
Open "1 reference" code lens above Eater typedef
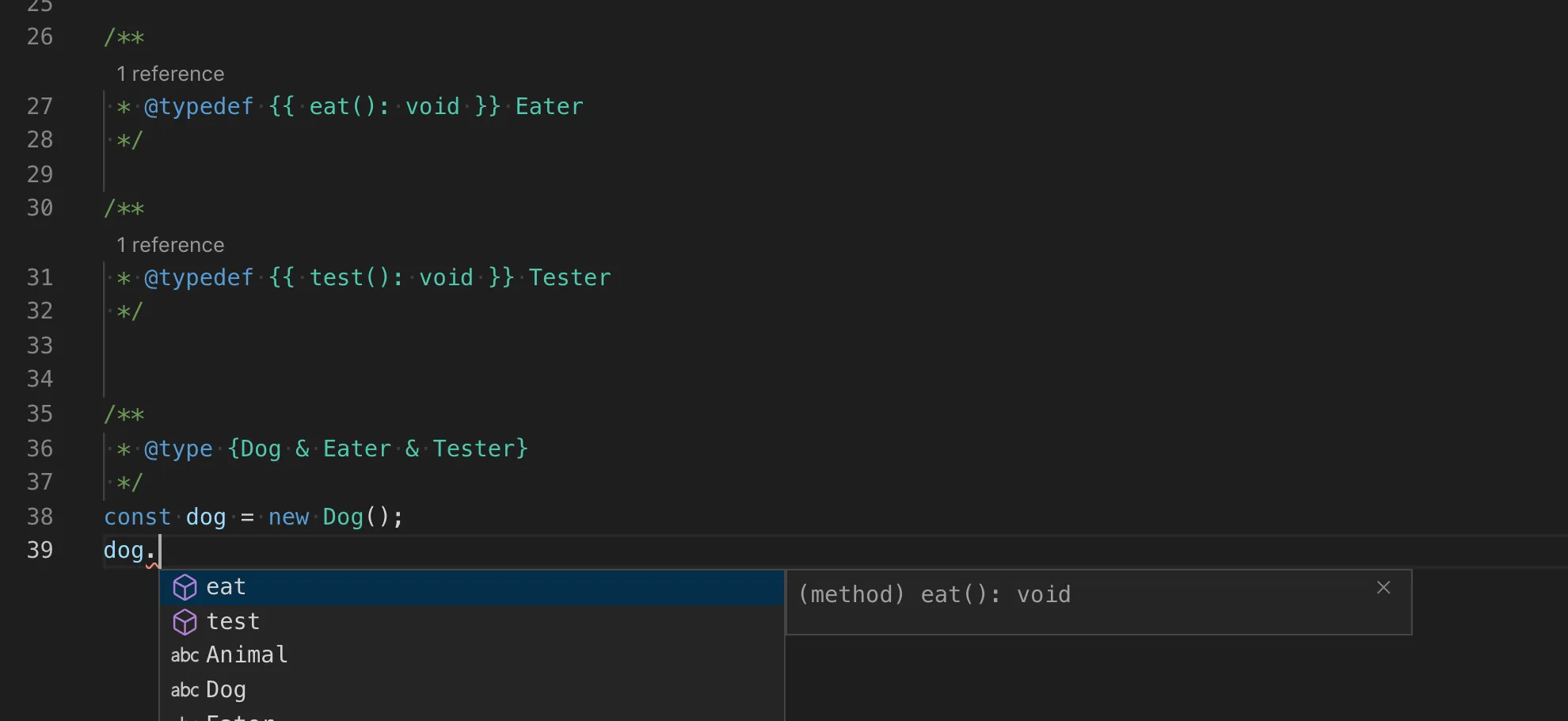point(170,74)
